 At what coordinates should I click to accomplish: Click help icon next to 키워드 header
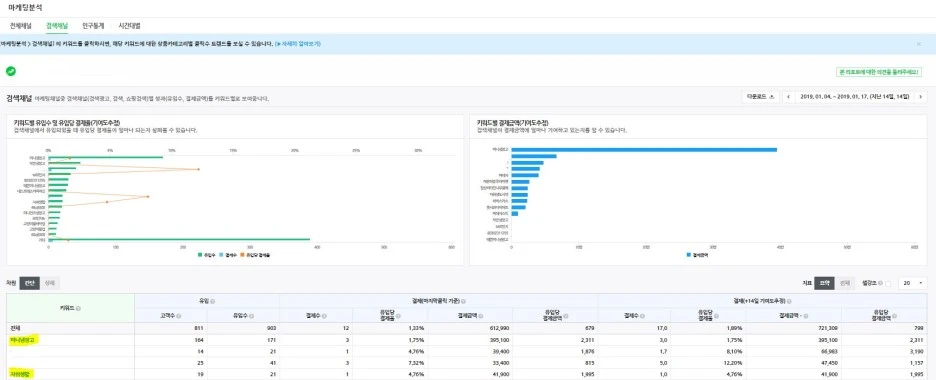(78, 308)
